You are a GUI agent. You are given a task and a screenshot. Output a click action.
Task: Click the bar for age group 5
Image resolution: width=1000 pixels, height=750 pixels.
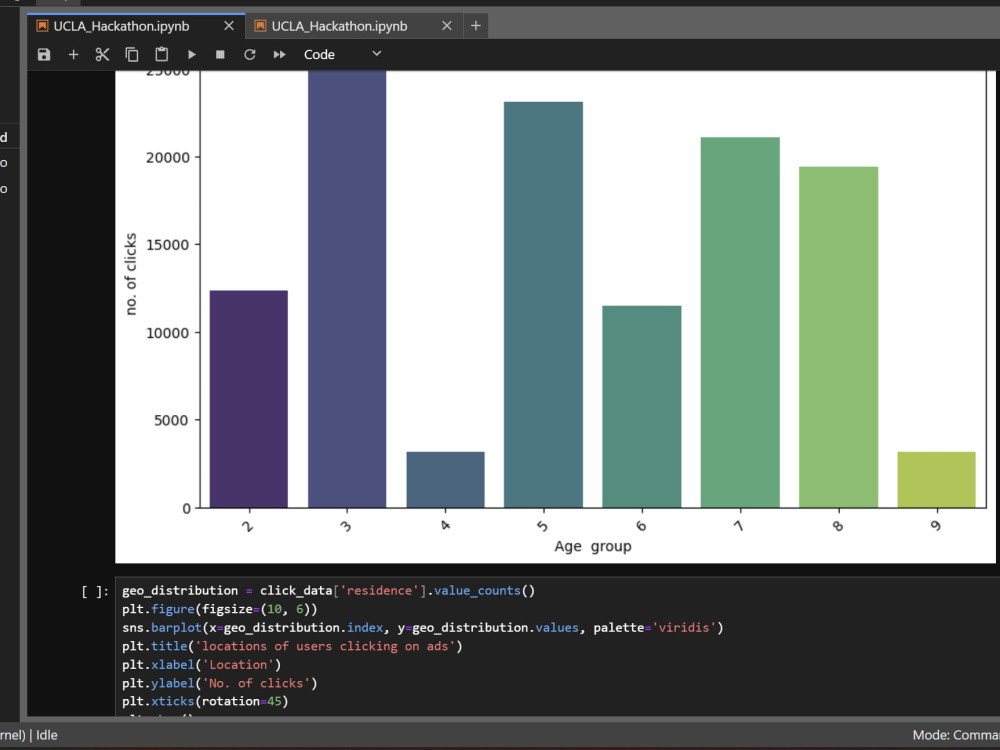coord(543,305)
